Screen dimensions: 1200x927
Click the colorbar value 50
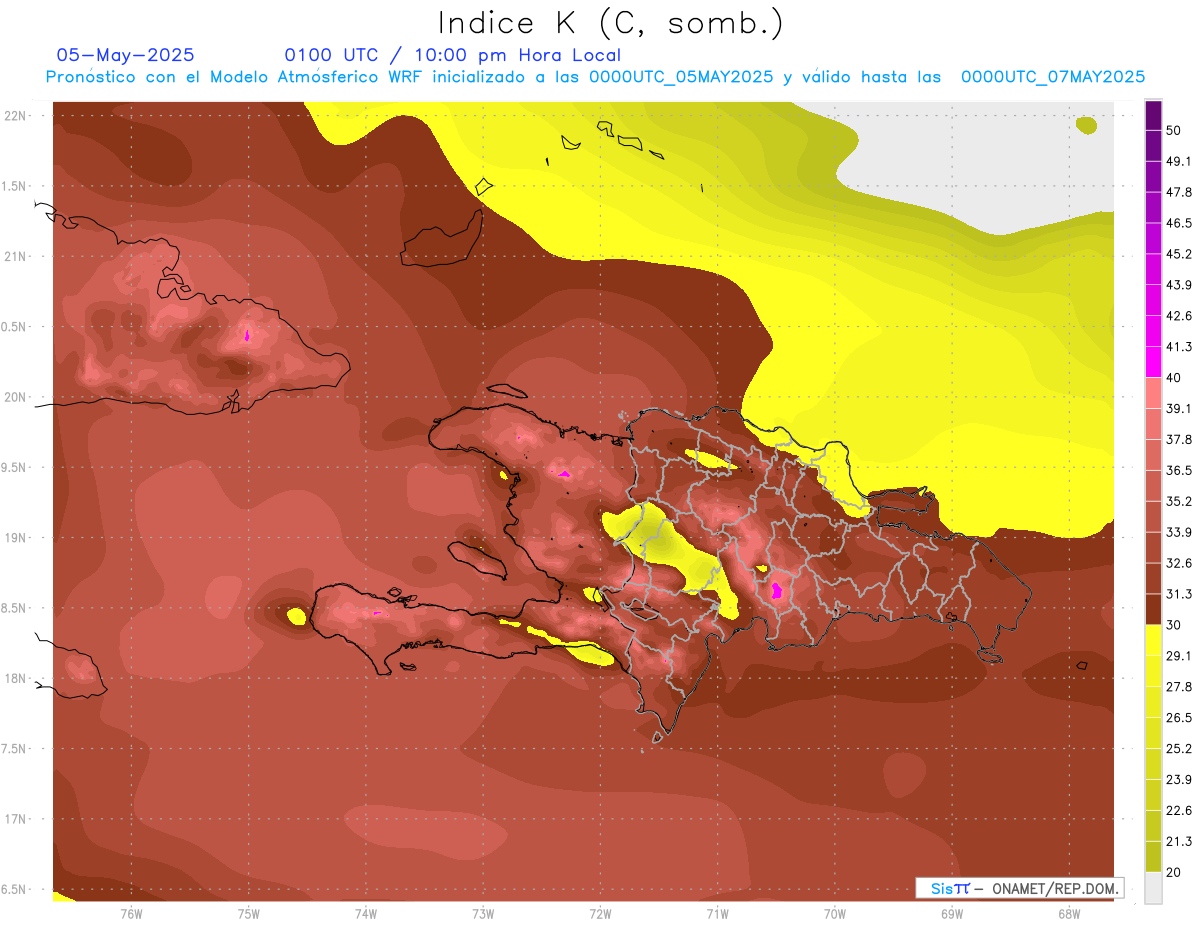coord(1174,130)
